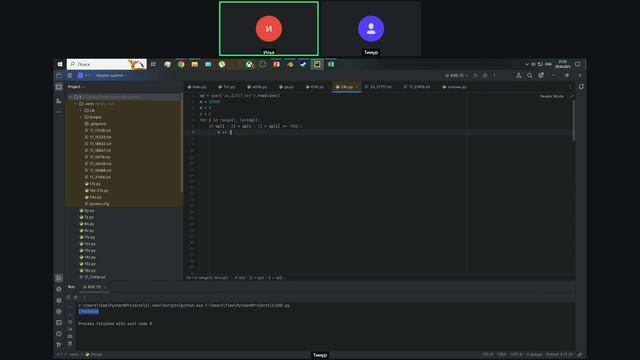Stop the running process icon
This screenshot has height=360, width=640.
click(x=76, y=297)
